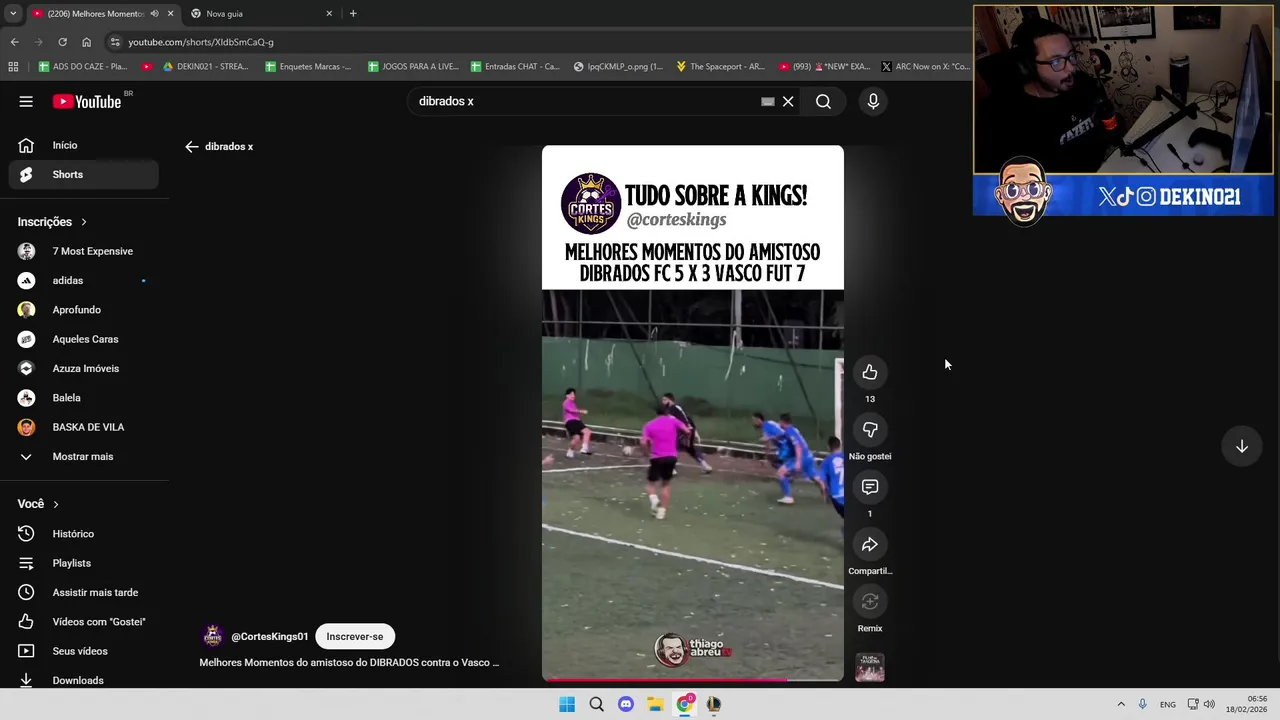Go to browser home page
1280x720 pixels.
tap(86, 42)
